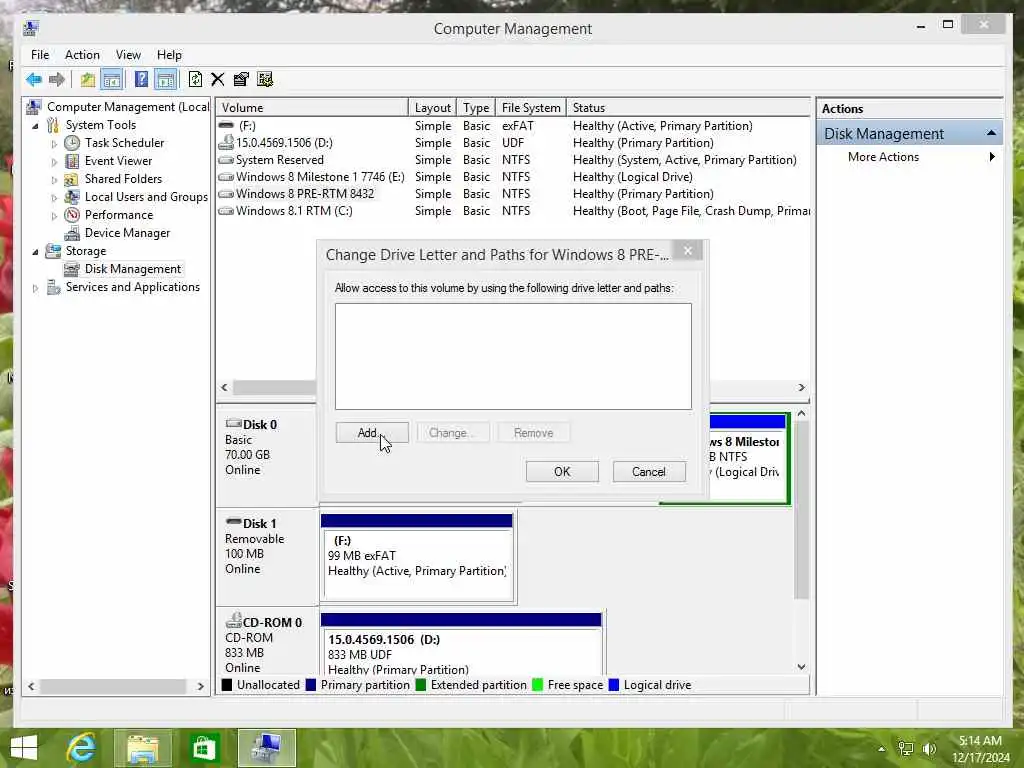Open File Explorer from the taskbar
Image resolution: width=1024 pixels, height=768 pixels.
[142, 748]
